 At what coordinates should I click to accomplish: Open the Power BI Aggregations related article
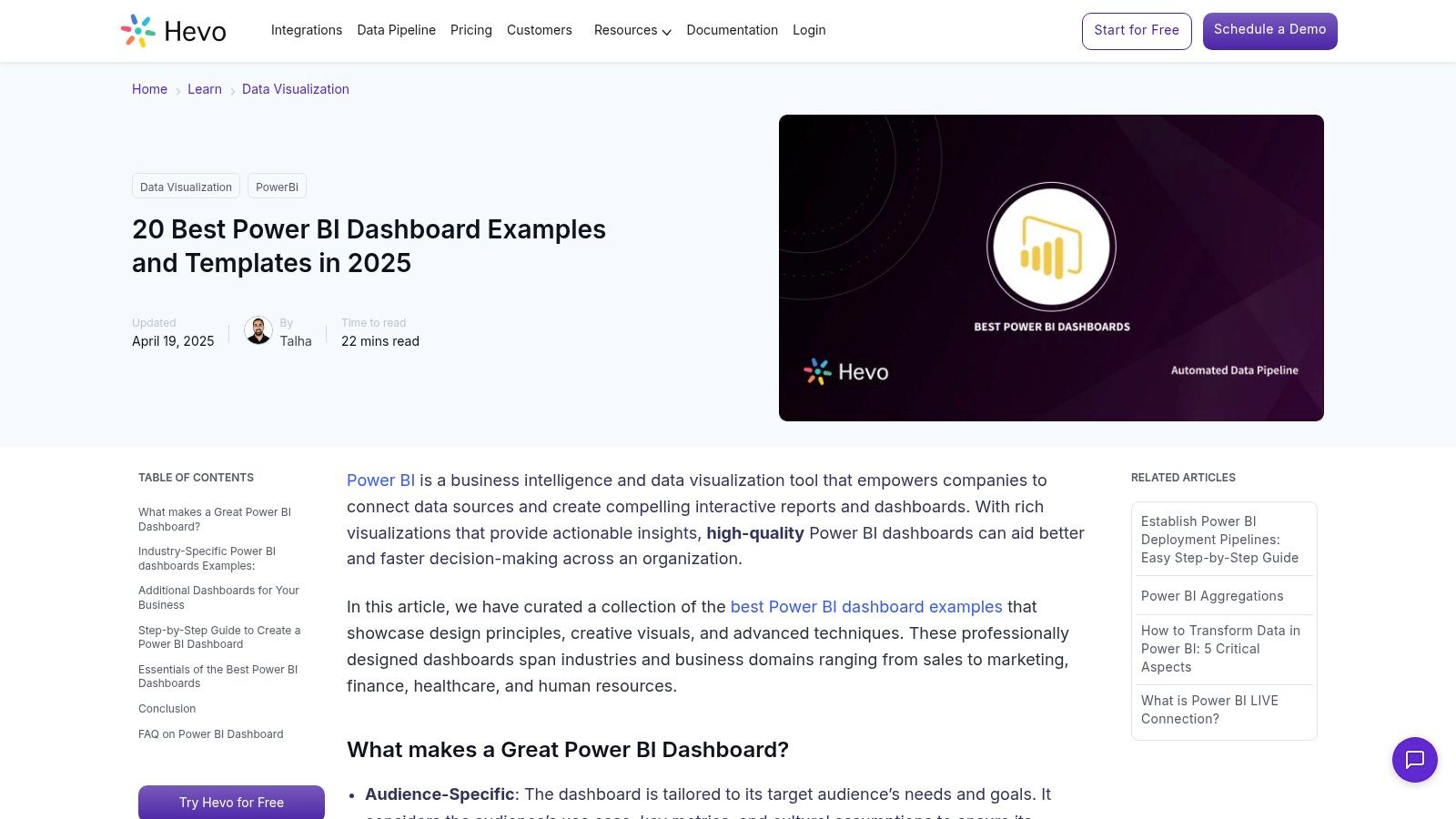coord(1212,596)
